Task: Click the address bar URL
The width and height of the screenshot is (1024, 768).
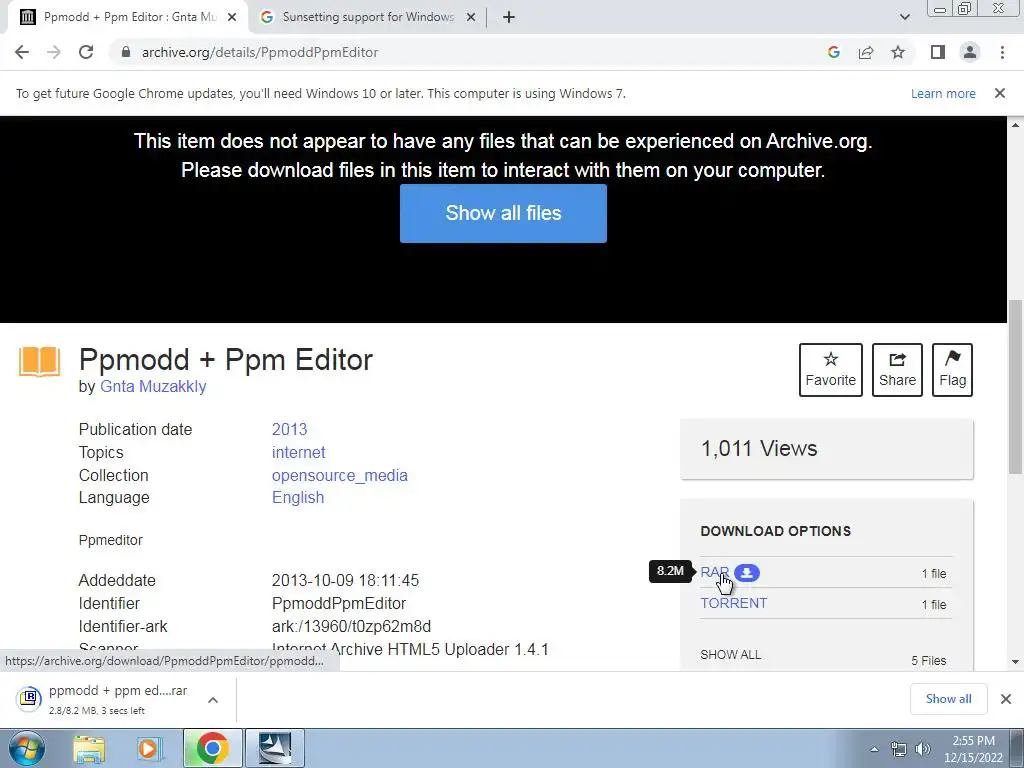Action: point(260,52)
